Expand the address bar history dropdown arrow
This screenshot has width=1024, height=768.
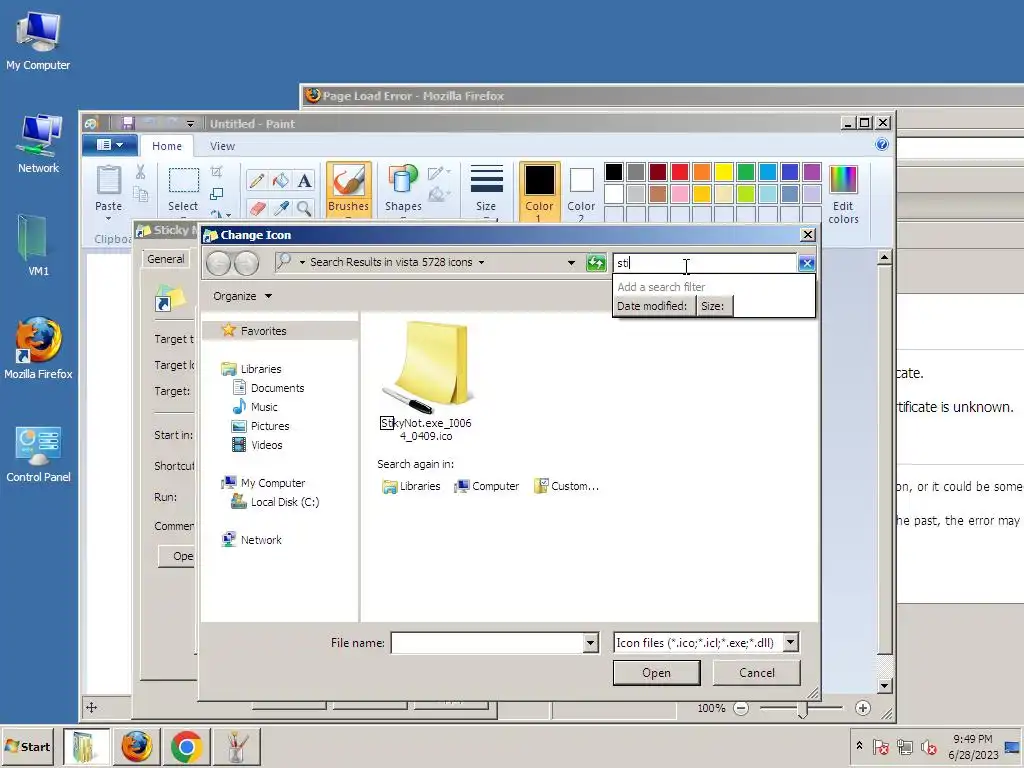click(x=571, y=263)
